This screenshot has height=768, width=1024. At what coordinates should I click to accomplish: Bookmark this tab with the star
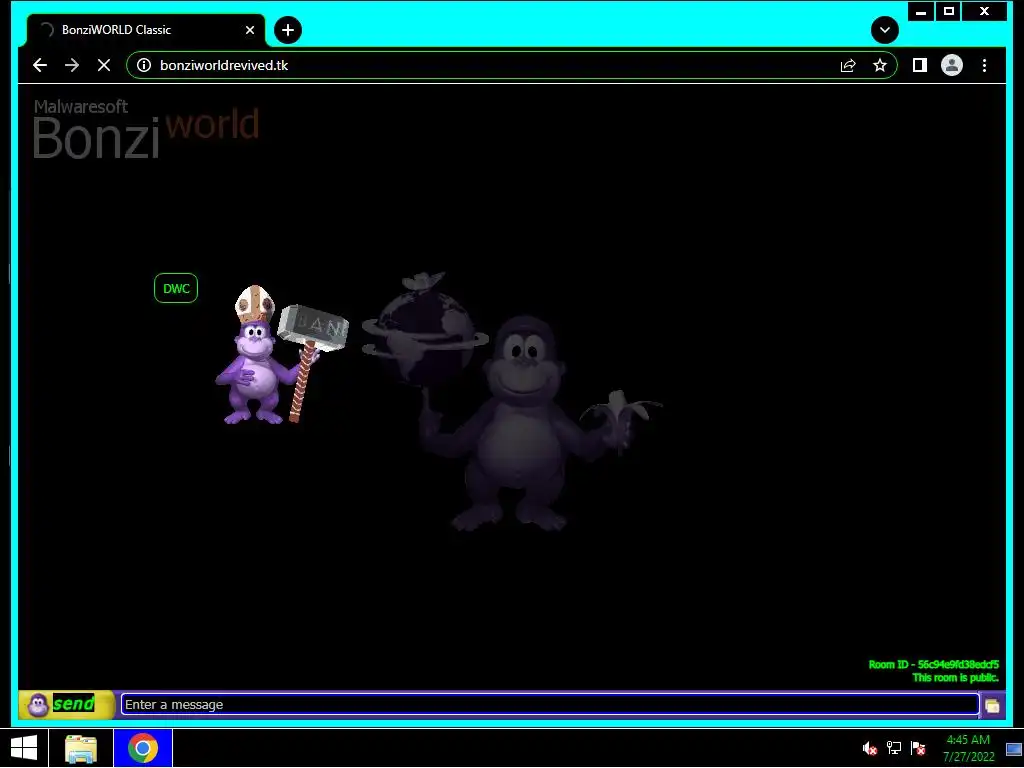tap(880, 65)
